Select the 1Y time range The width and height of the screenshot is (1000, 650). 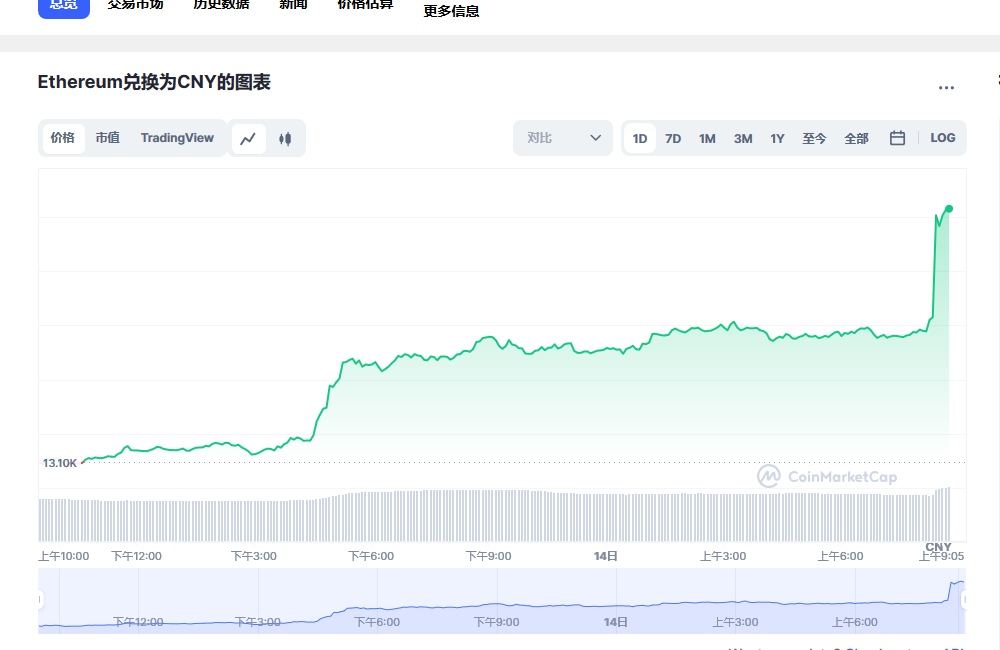pos(777,138)
